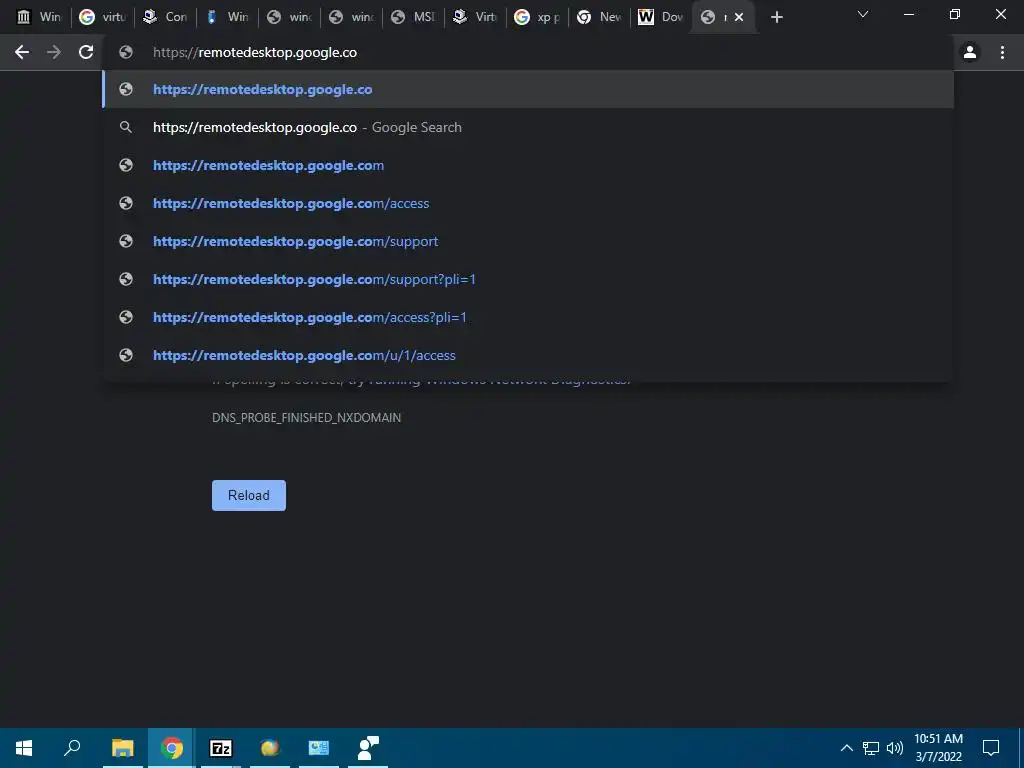Expand the tab search chevron
Screen dimensions: 1024x768
point(863,14)
